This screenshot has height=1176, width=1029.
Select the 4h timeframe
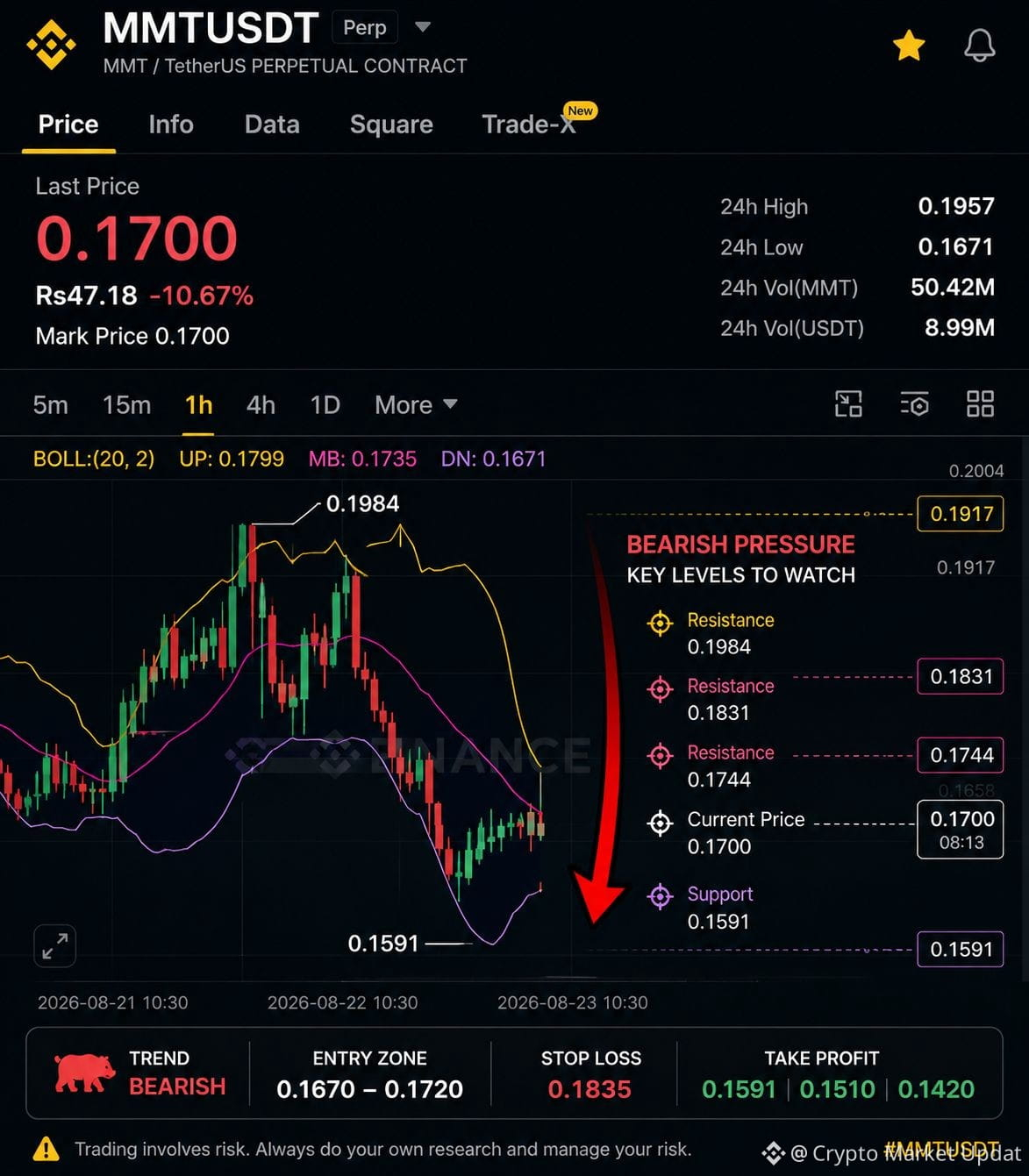(261, 405)
